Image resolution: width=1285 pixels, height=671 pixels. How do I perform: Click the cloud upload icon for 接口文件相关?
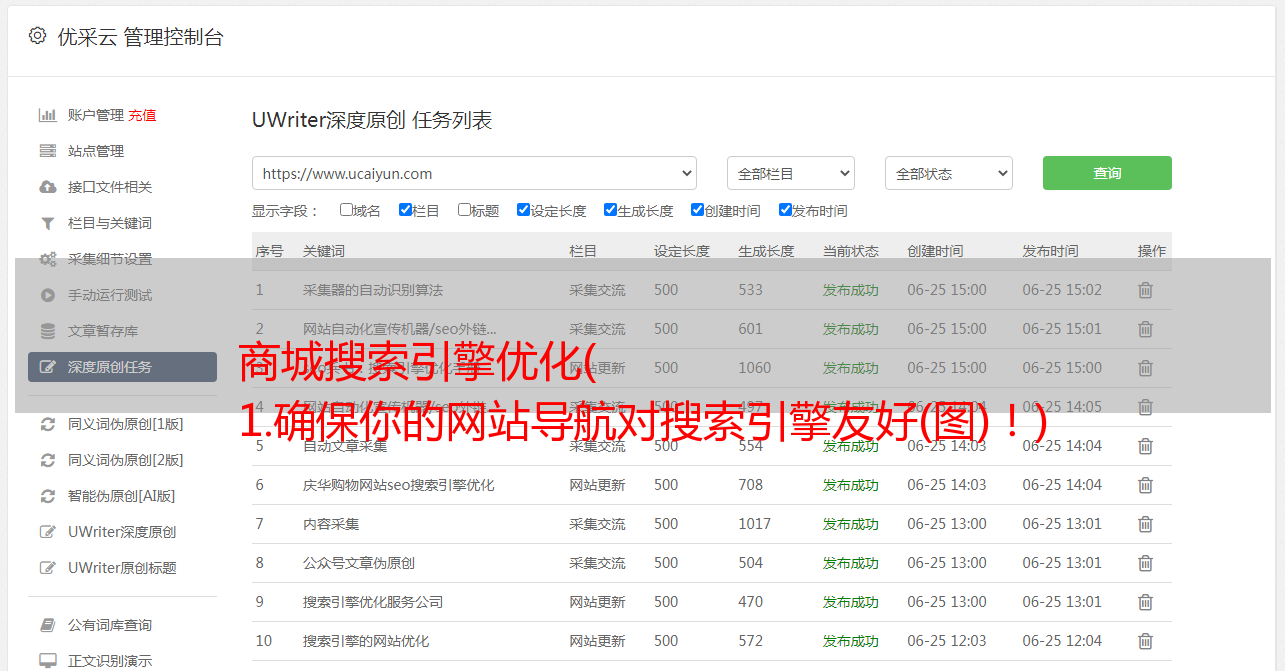[x=47, y=187]
